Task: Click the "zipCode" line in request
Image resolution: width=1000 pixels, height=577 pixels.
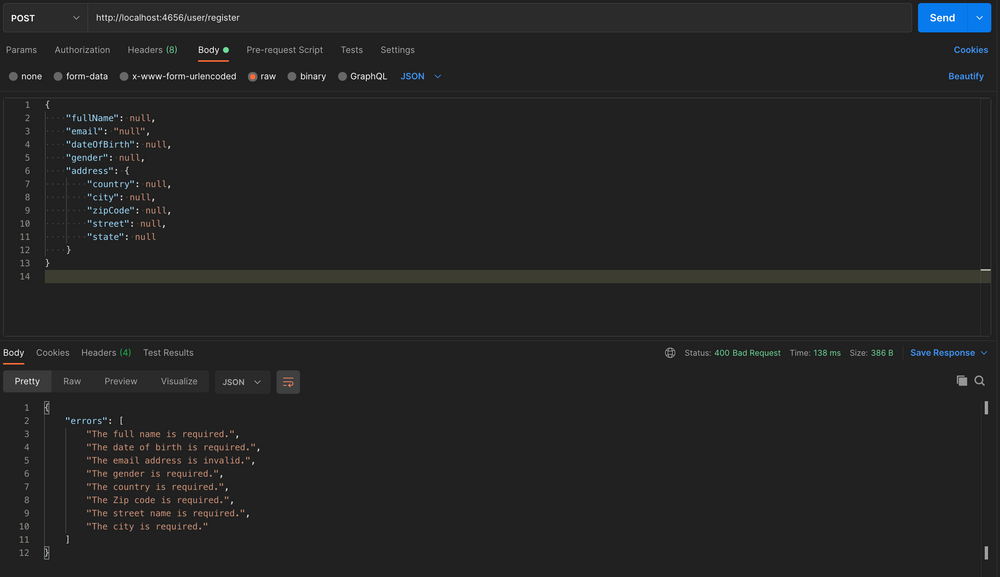Action: click(129, 210)
